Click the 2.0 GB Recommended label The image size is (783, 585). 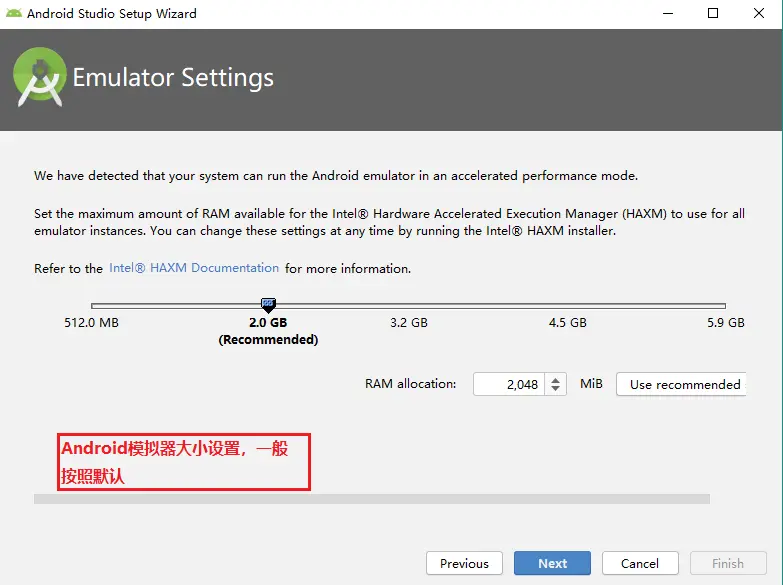click(x=268, y=331)
